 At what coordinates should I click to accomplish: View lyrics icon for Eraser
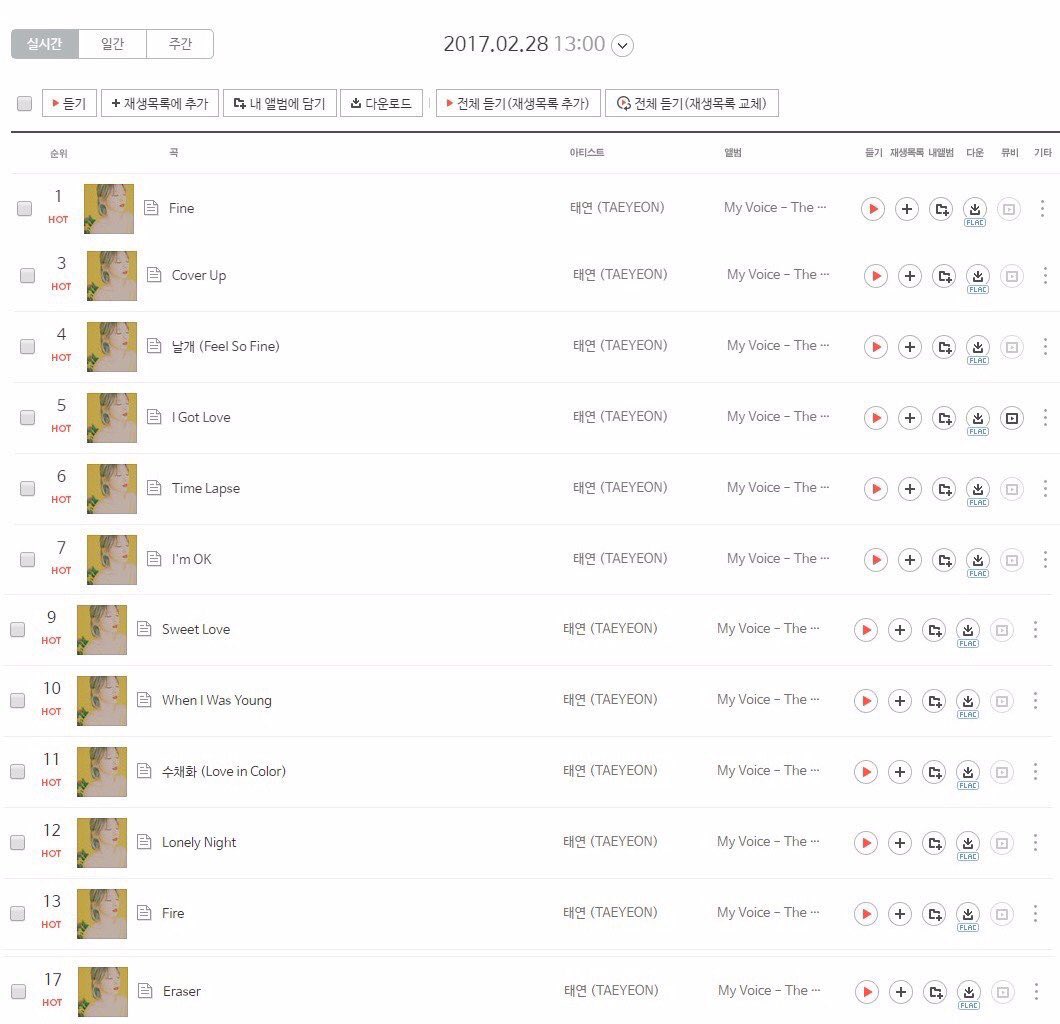[145, 990]
